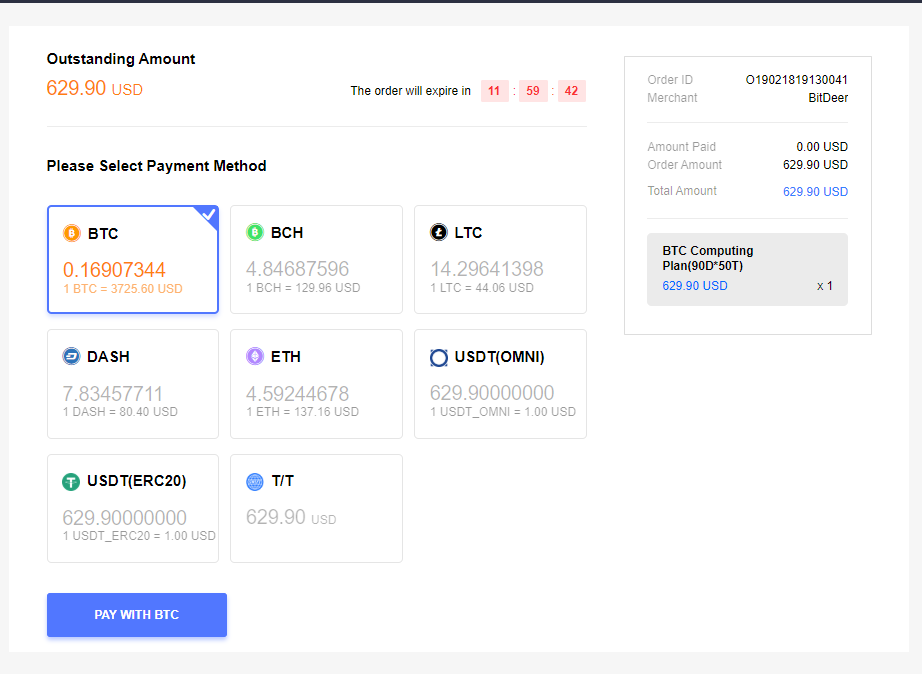Screen dimensions: 922x674
Task: Click the blue Total Amount 629.90 USD
Action: click(815, 192)
